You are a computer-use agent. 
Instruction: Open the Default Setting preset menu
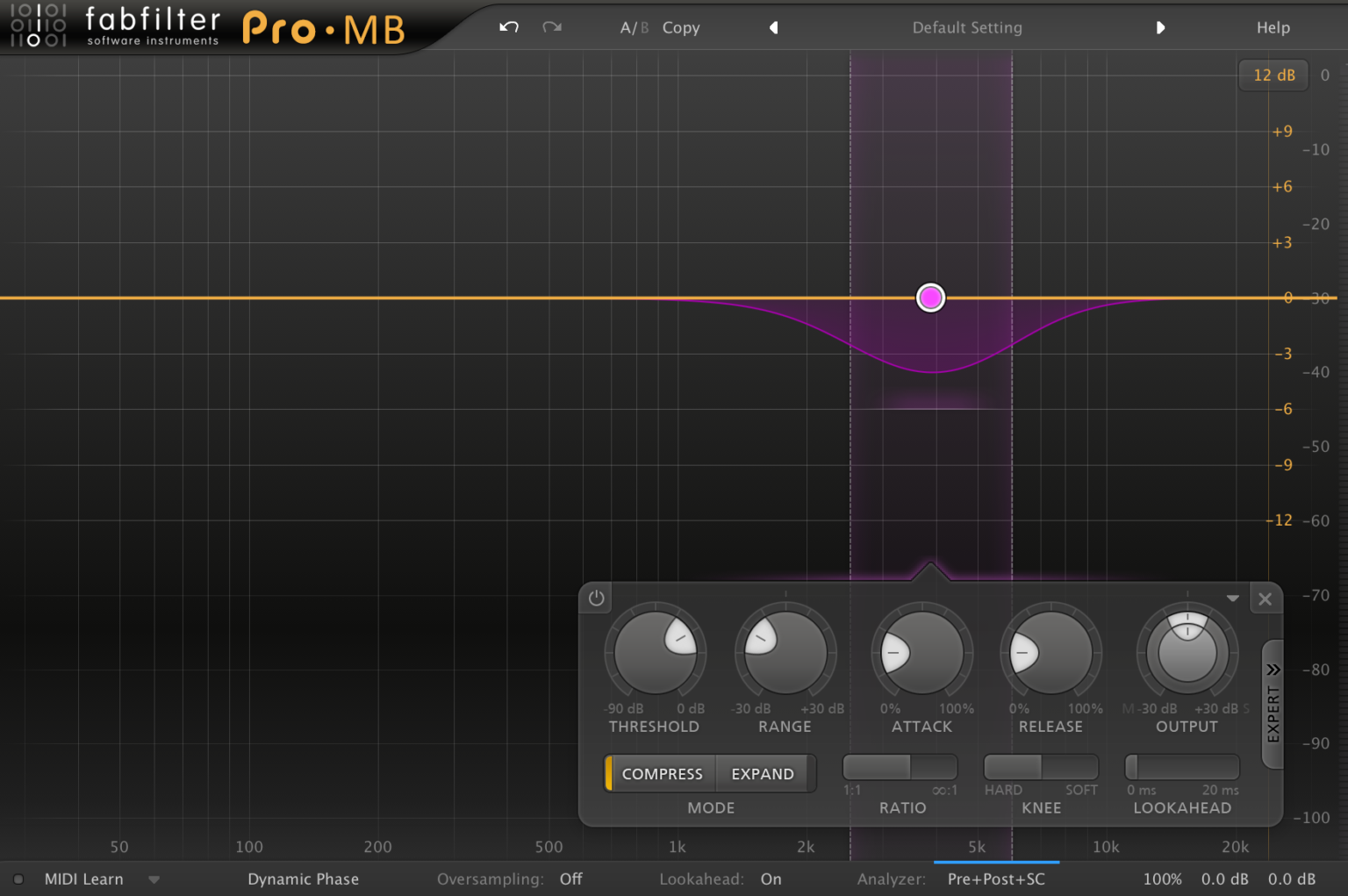pyautogui.click(x=967, y=27)
